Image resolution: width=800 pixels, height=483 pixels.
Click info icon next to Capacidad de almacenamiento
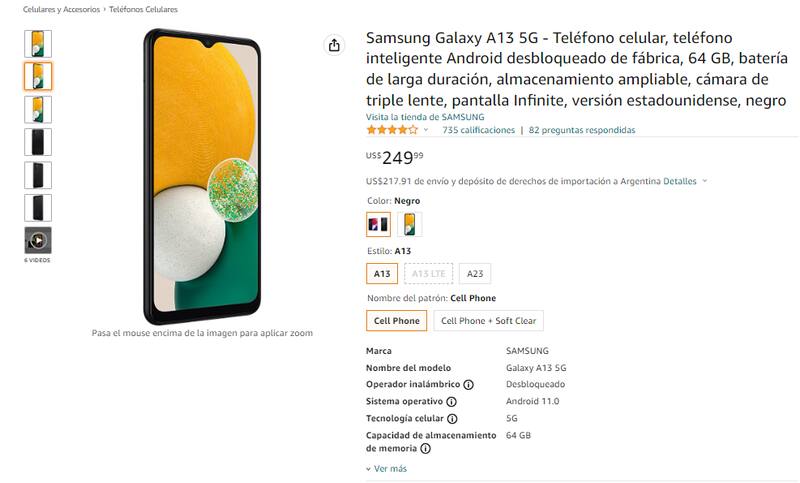425,449
